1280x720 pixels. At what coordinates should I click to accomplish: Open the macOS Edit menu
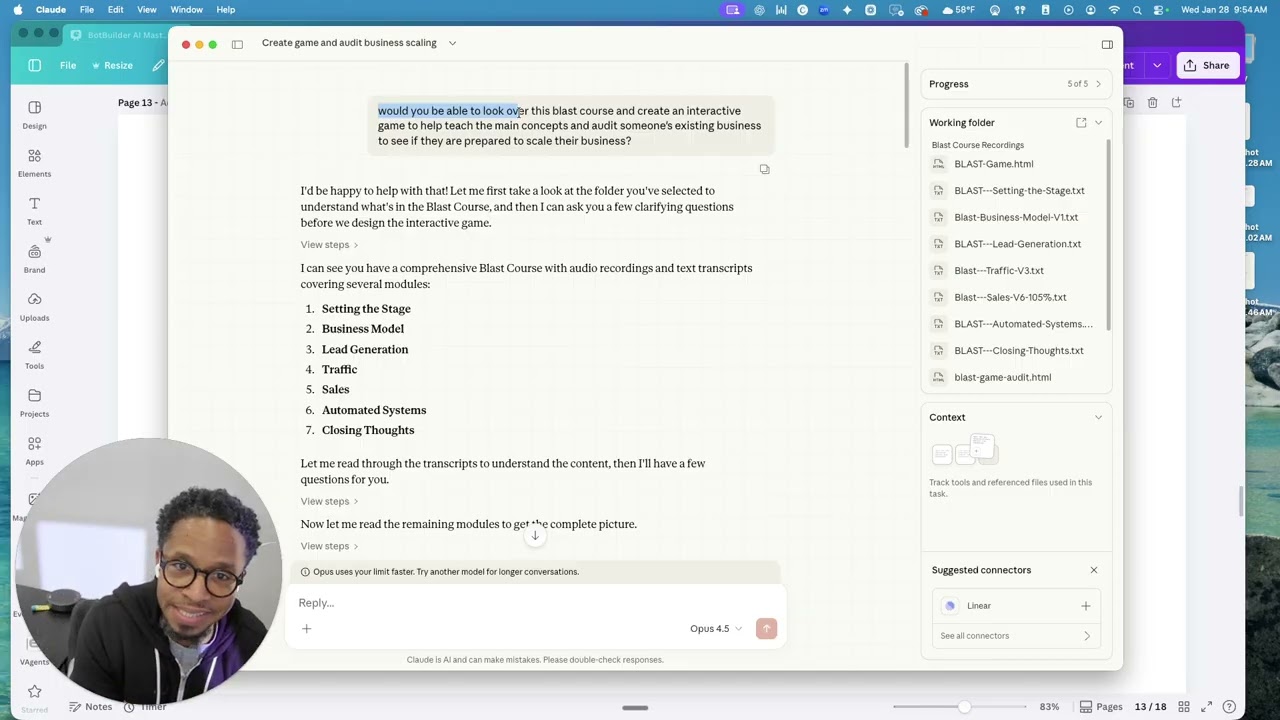[116, 10]
